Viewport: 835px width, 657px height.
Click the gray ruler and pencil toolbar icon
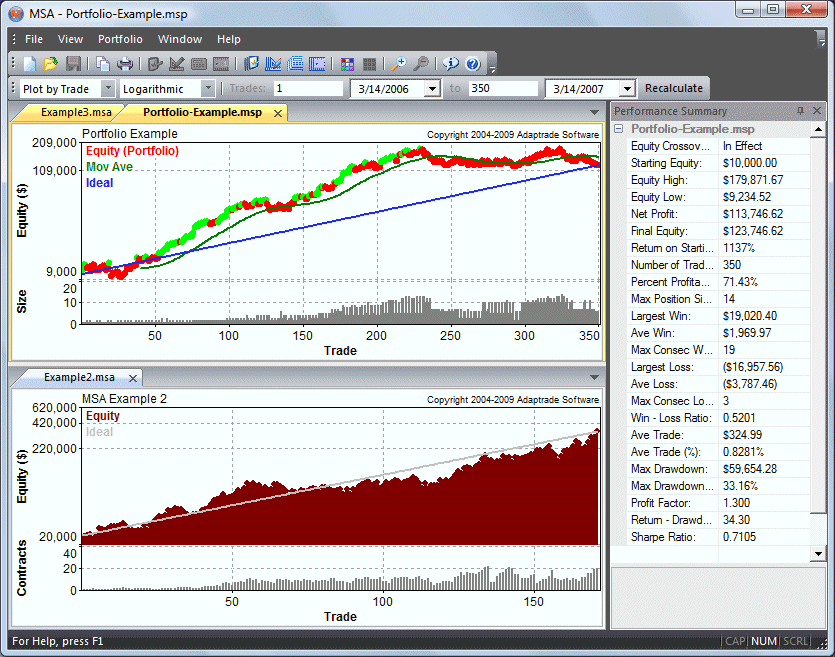point(176,64)
